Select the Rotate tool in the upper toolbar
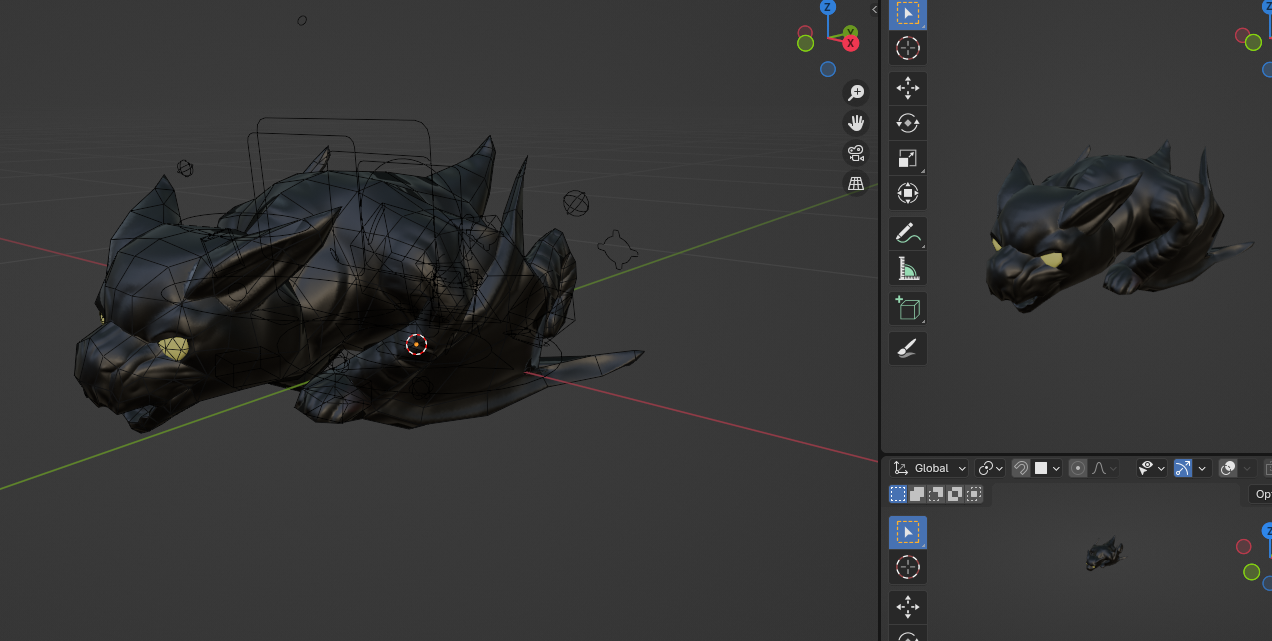 pyautogui.click(x=907, y=124)
